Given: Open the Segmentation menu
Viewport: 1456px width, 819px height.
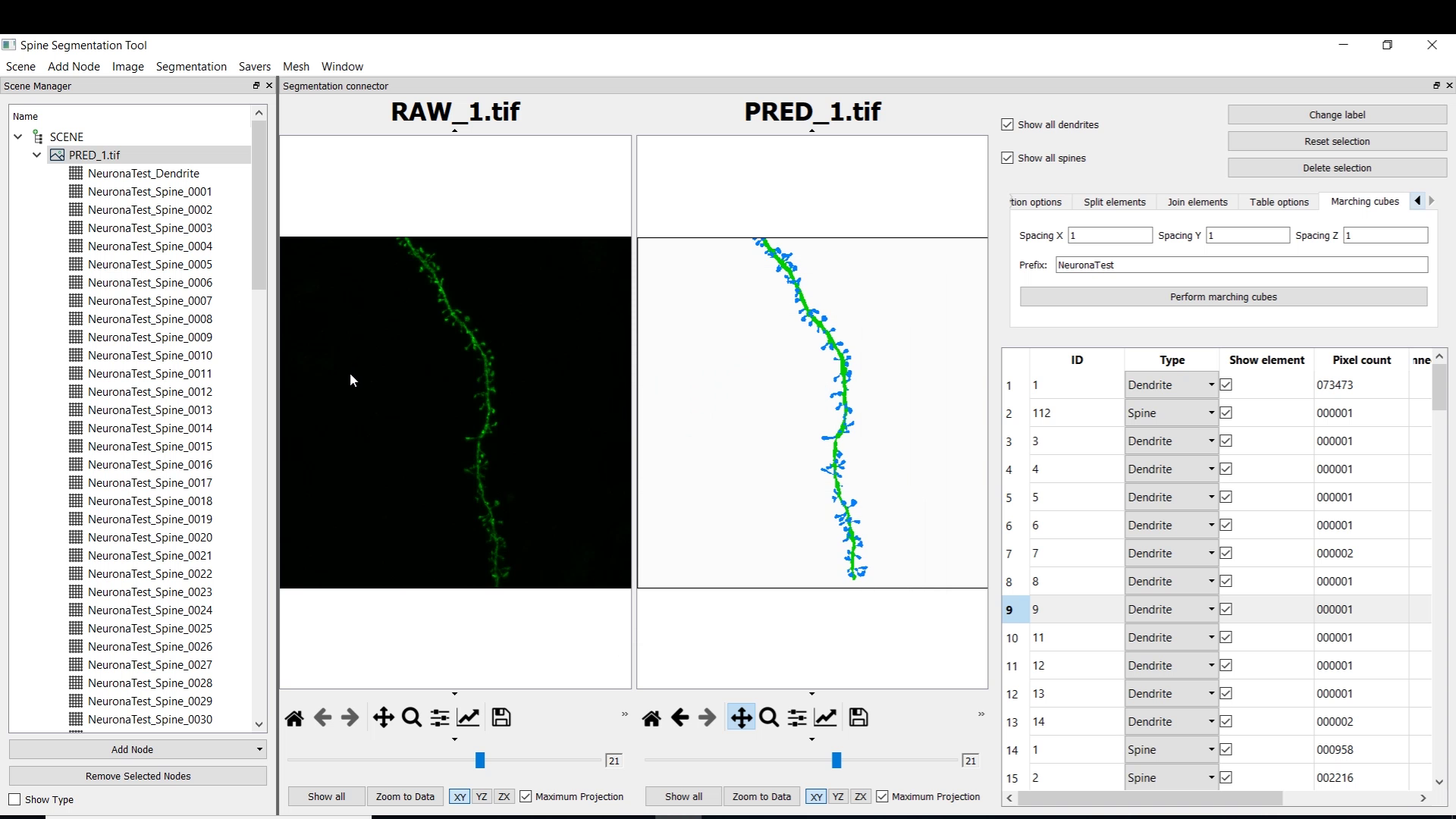Looking at the screenshot, I should click(191, 67).
